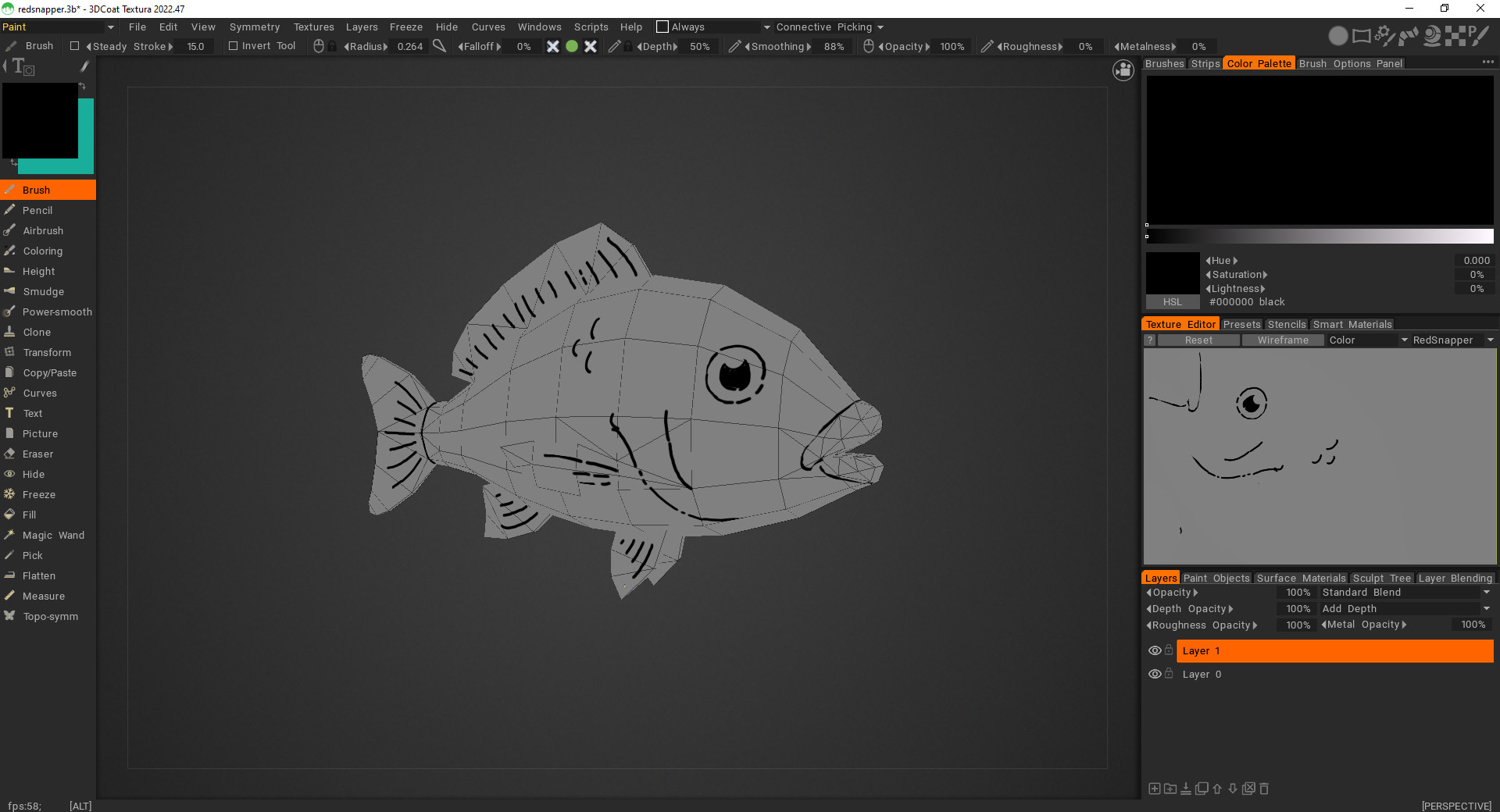Viewport: 1500px width, 812px height.
Task: Click the curved panorama frame icon
Action: coord(1362,35)
